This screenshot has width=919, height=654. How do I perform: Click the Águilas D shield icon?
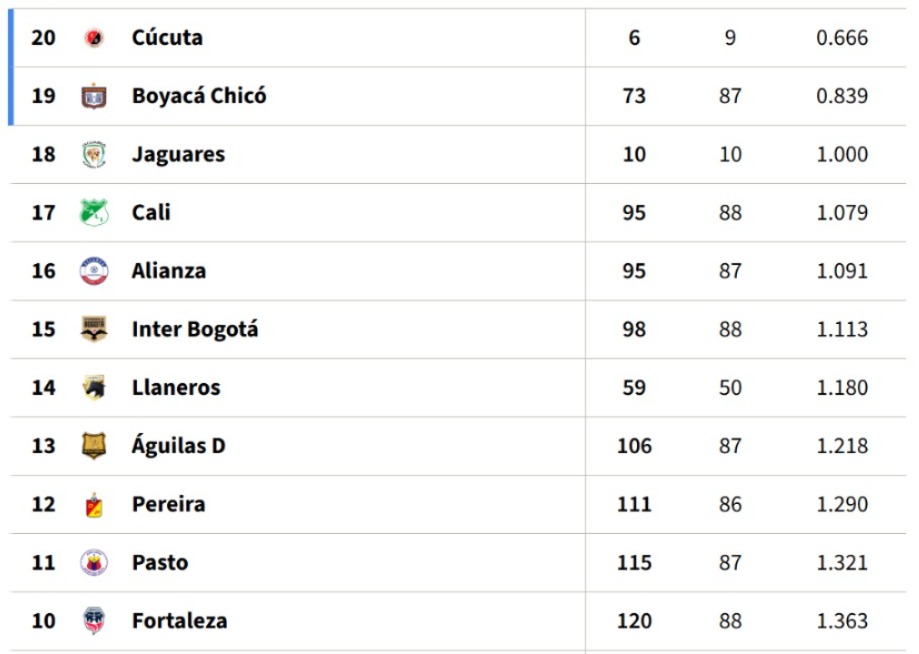pos(94,446)
